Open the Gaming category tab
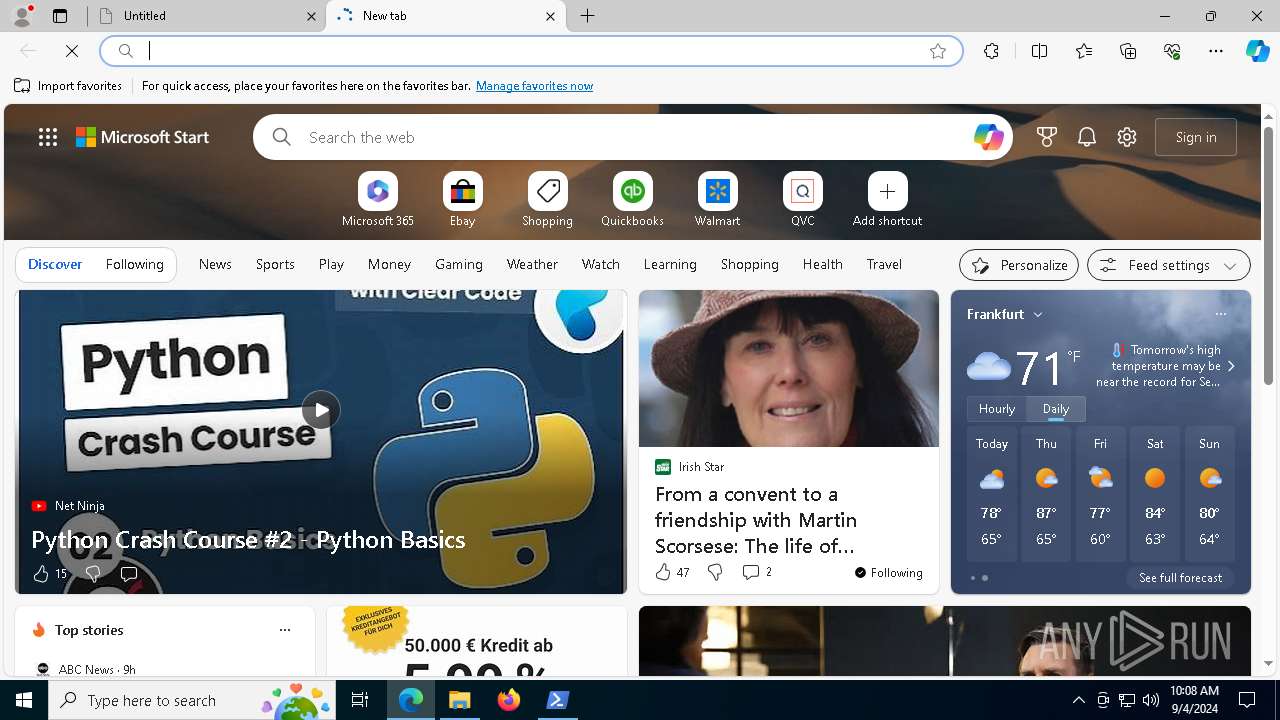1280x720 pixels. [459, 264]
